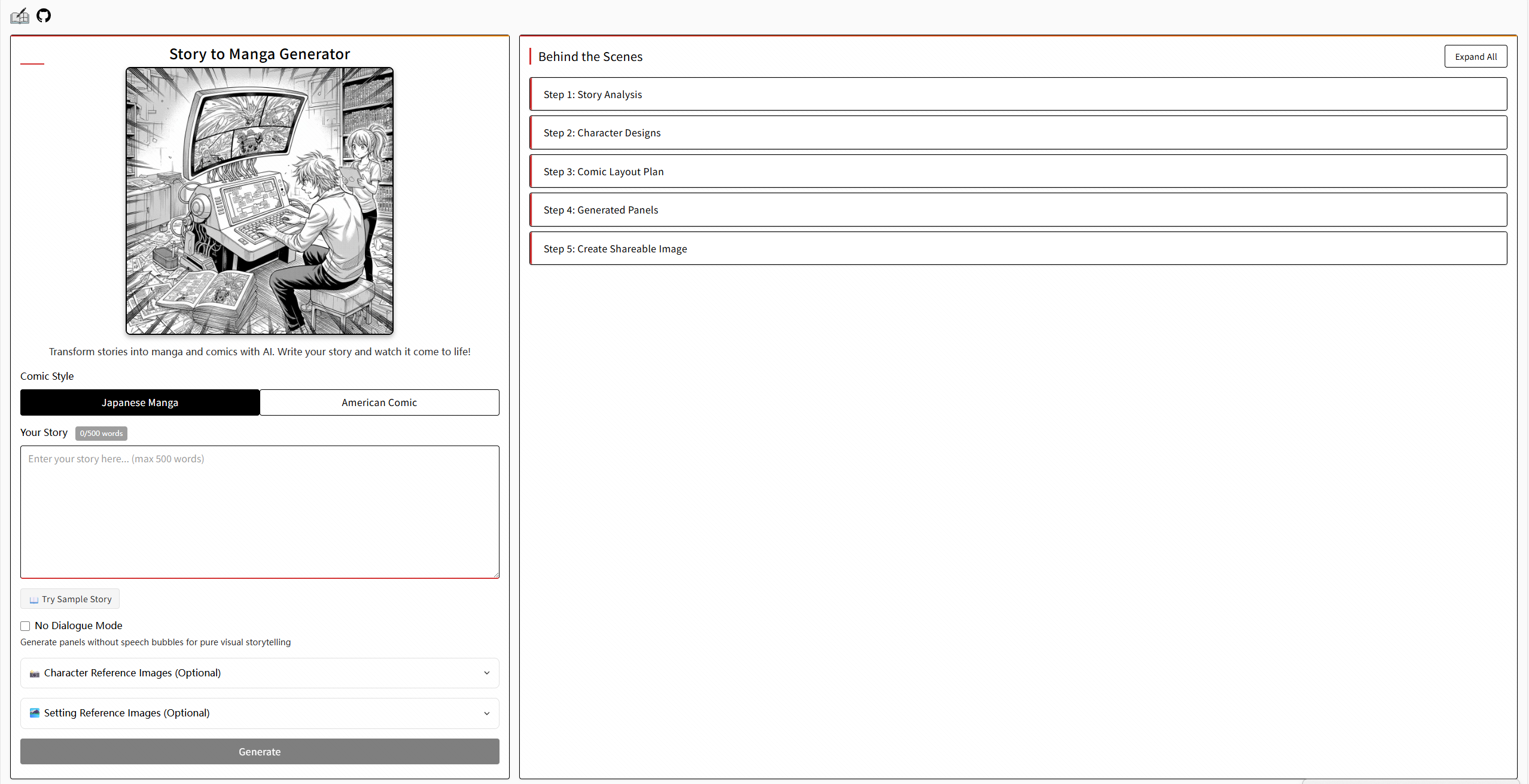Show Step 4: Generated Panels section
The image size is (1529, 784).
click(1018, 210)
